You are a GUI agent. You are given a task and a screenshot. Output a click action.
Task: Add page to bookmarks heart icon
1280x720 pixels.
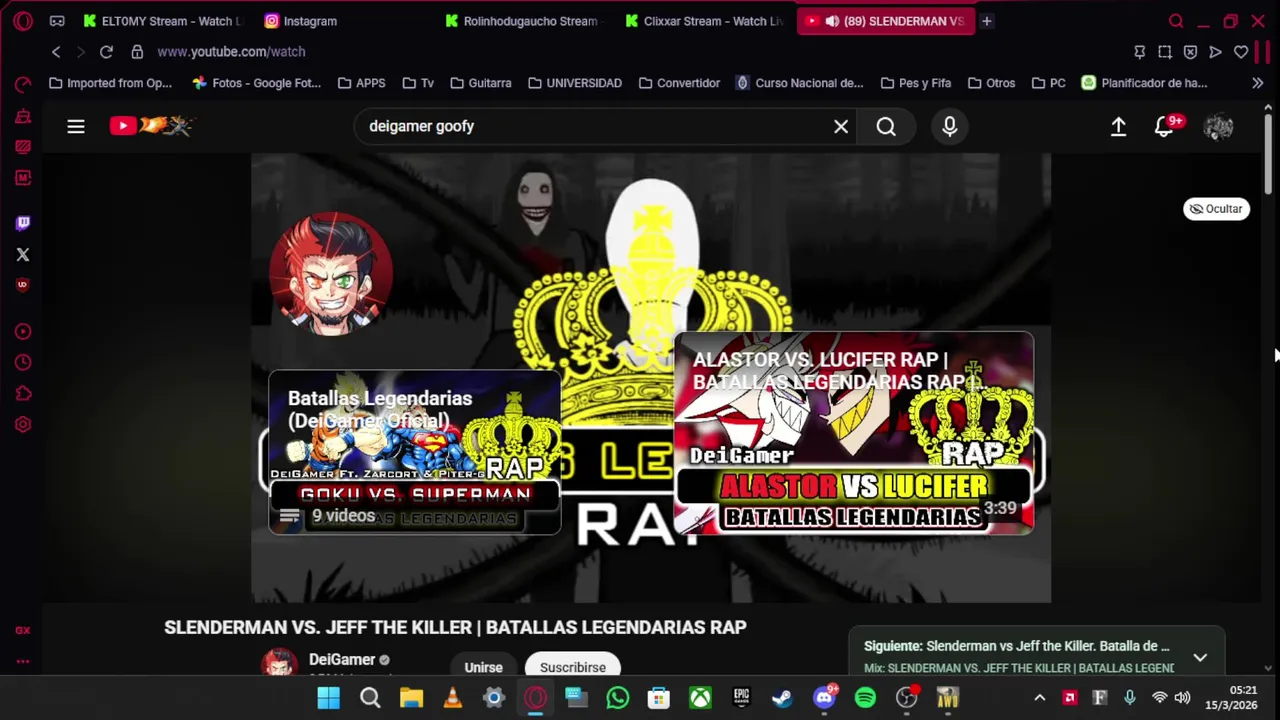(1241, 52)
